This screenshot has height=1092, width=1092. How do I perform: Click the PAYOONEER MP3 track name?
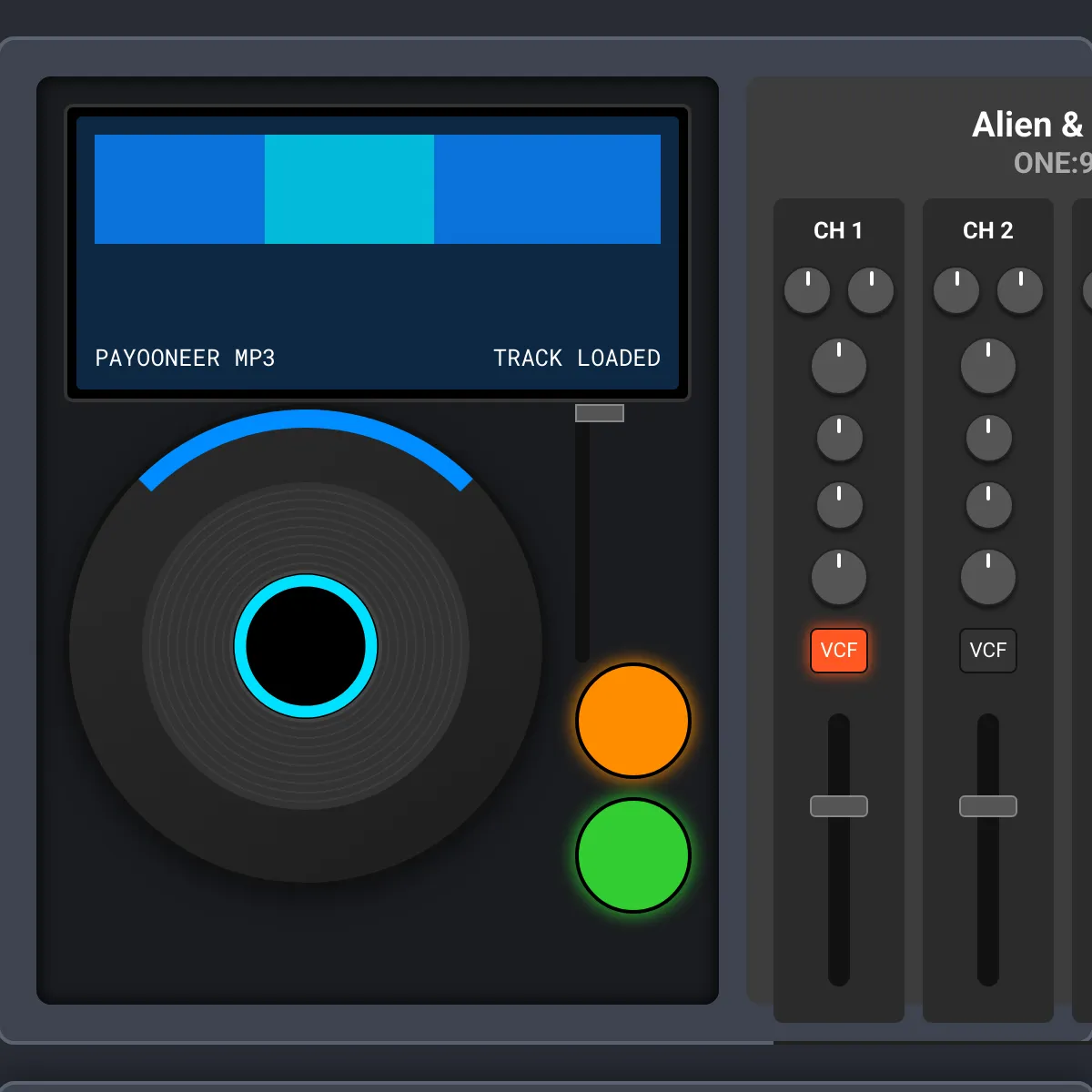(185, 358)
